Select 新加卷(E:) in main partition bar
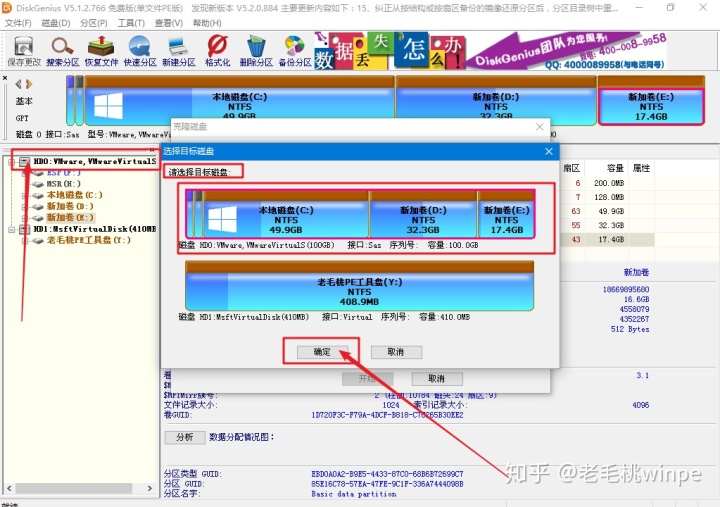Viewport: 720px width, 507px height. pos(651,101)
